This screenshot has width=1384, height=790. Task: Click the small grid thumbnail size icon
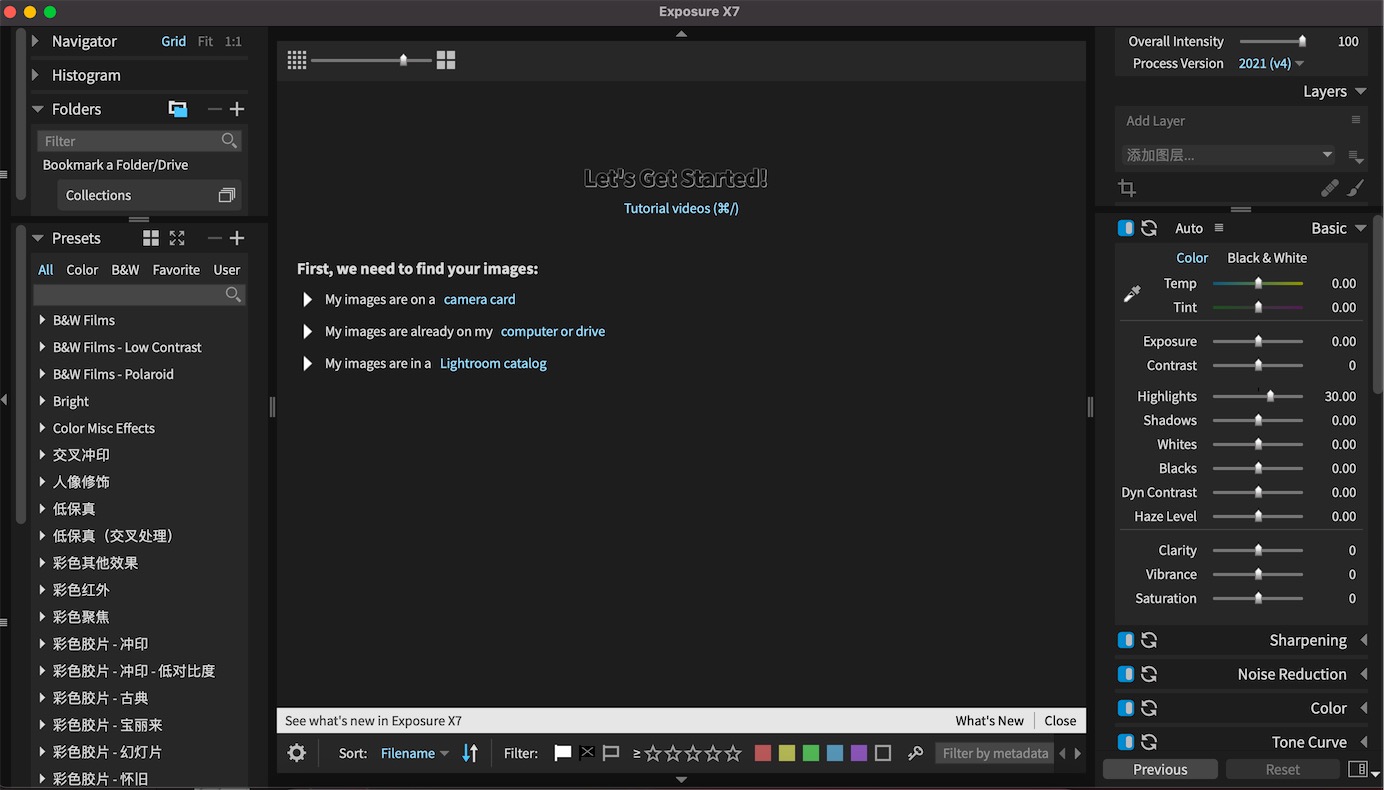tap(297, 60)
